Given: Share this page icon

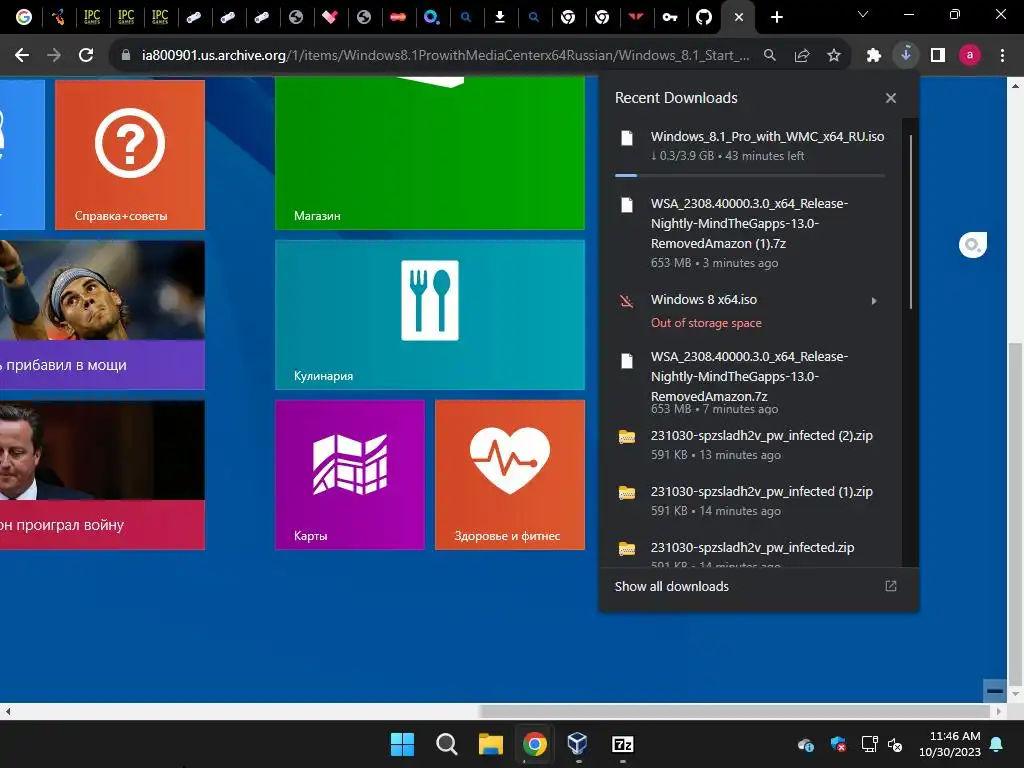Looking at the screenshot, I should coord(802,56).
